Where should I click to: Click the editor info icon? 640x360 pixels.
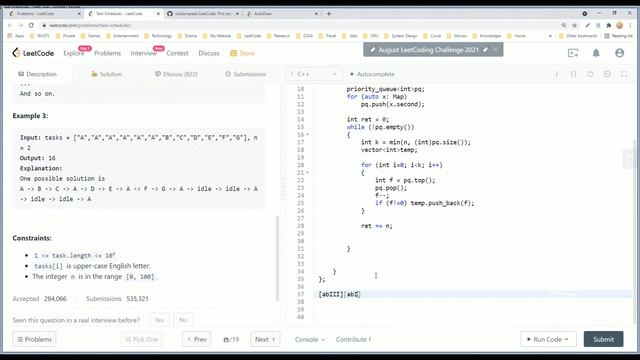556,74
